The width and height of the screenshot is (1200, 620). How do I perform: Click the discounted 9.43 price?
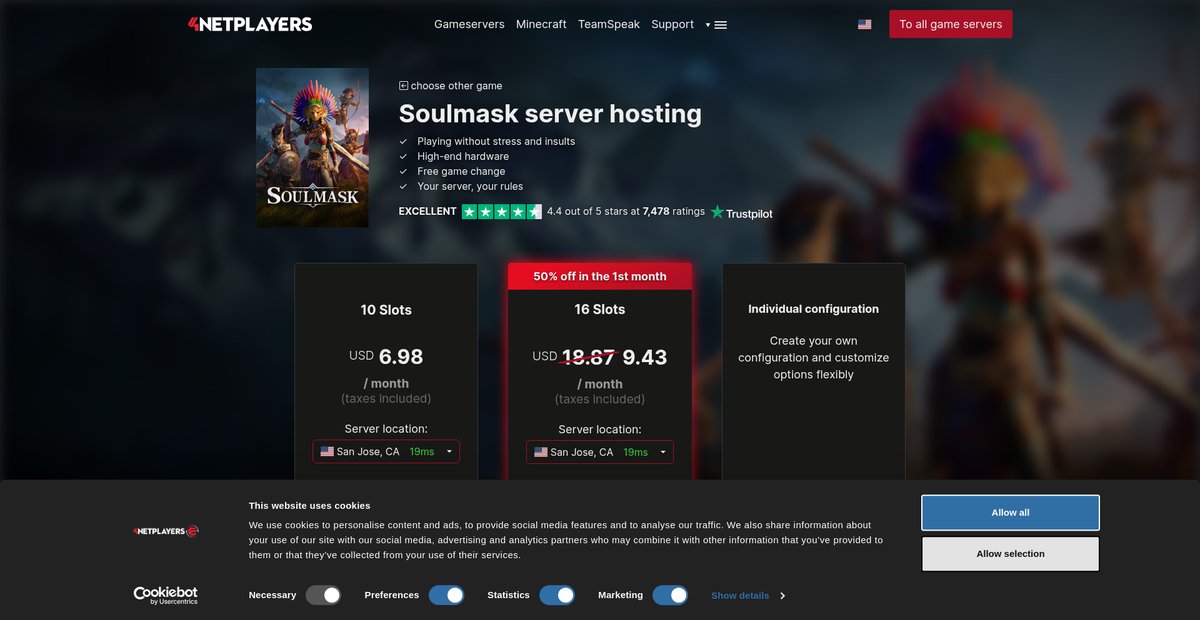pos(645,357)
